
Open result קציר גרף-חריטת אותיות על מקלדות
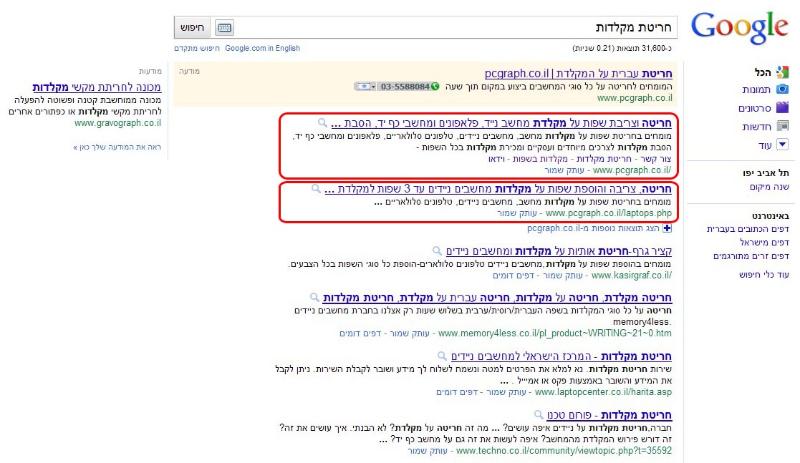559,251
